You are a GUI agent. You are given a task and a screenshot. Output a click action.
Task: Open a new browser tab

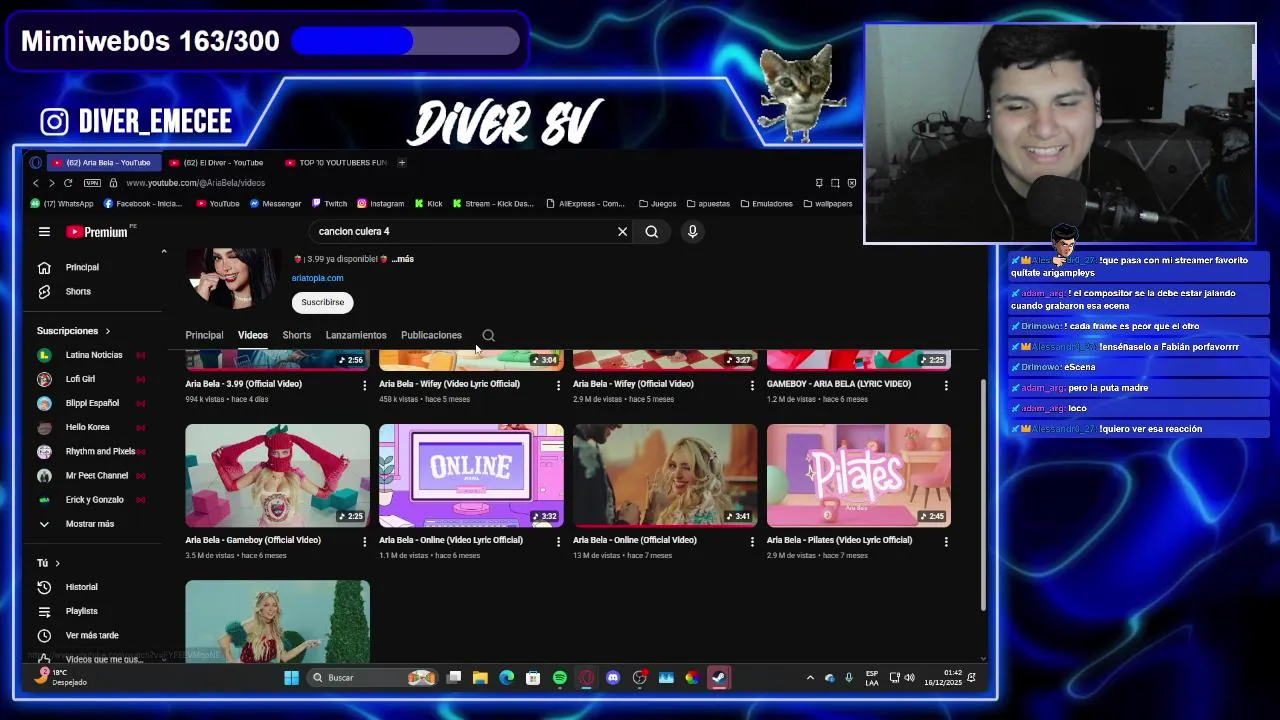pyautogui.click(x=402, y=163)
